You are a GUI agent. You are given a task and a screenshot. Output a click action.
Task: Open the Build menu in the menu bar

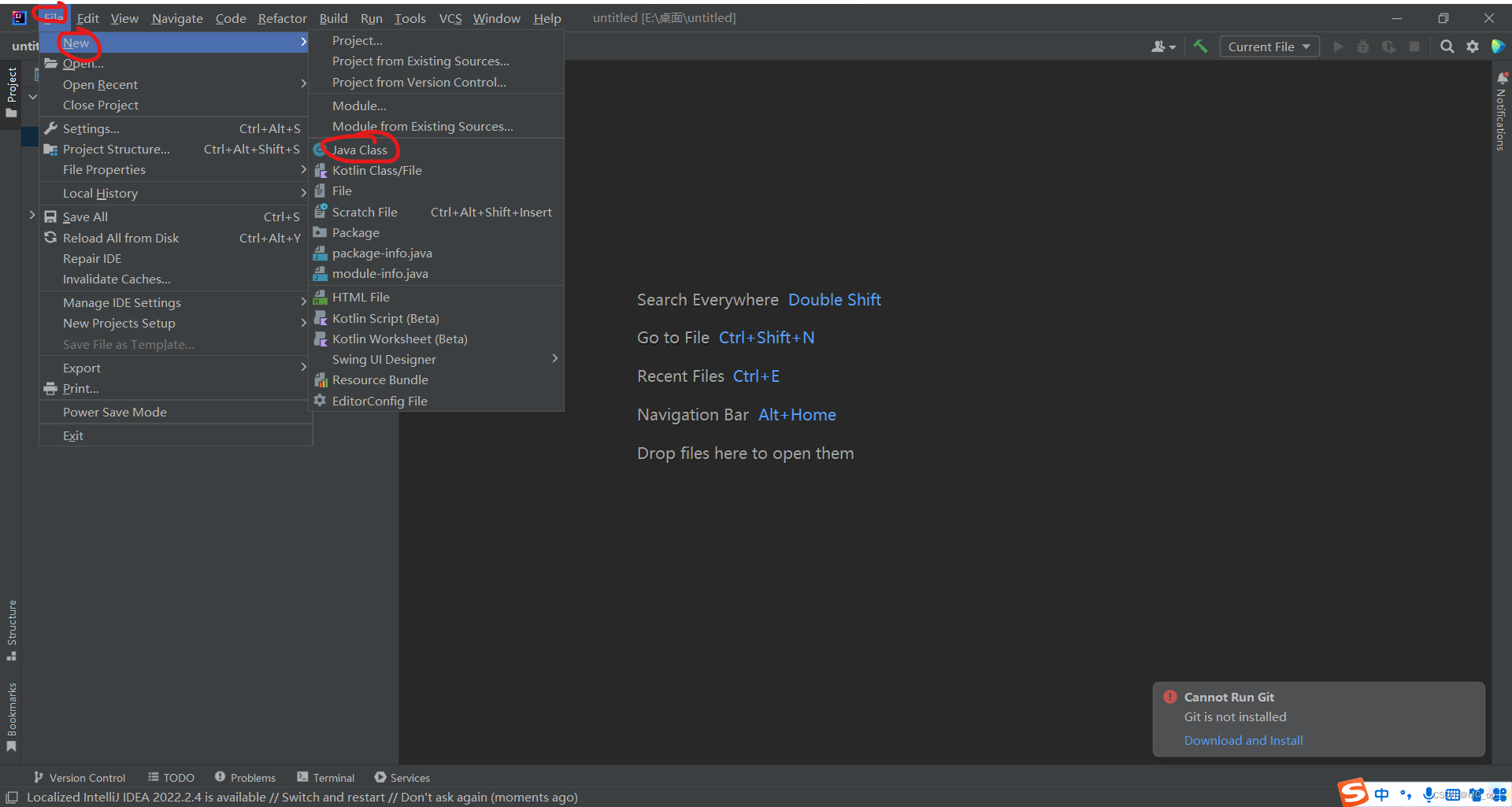tap(333, 18)
